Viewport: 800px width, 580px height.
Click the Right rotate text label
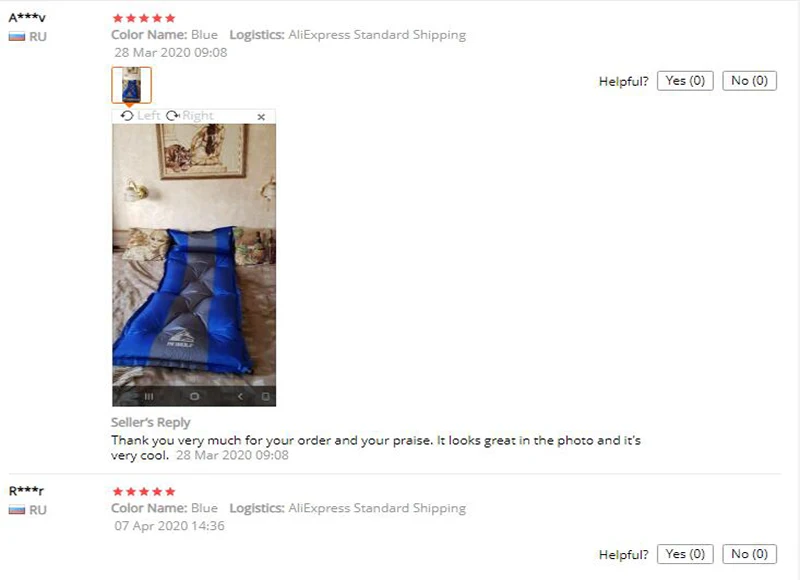pyautogui.click(x=198, y=116)
